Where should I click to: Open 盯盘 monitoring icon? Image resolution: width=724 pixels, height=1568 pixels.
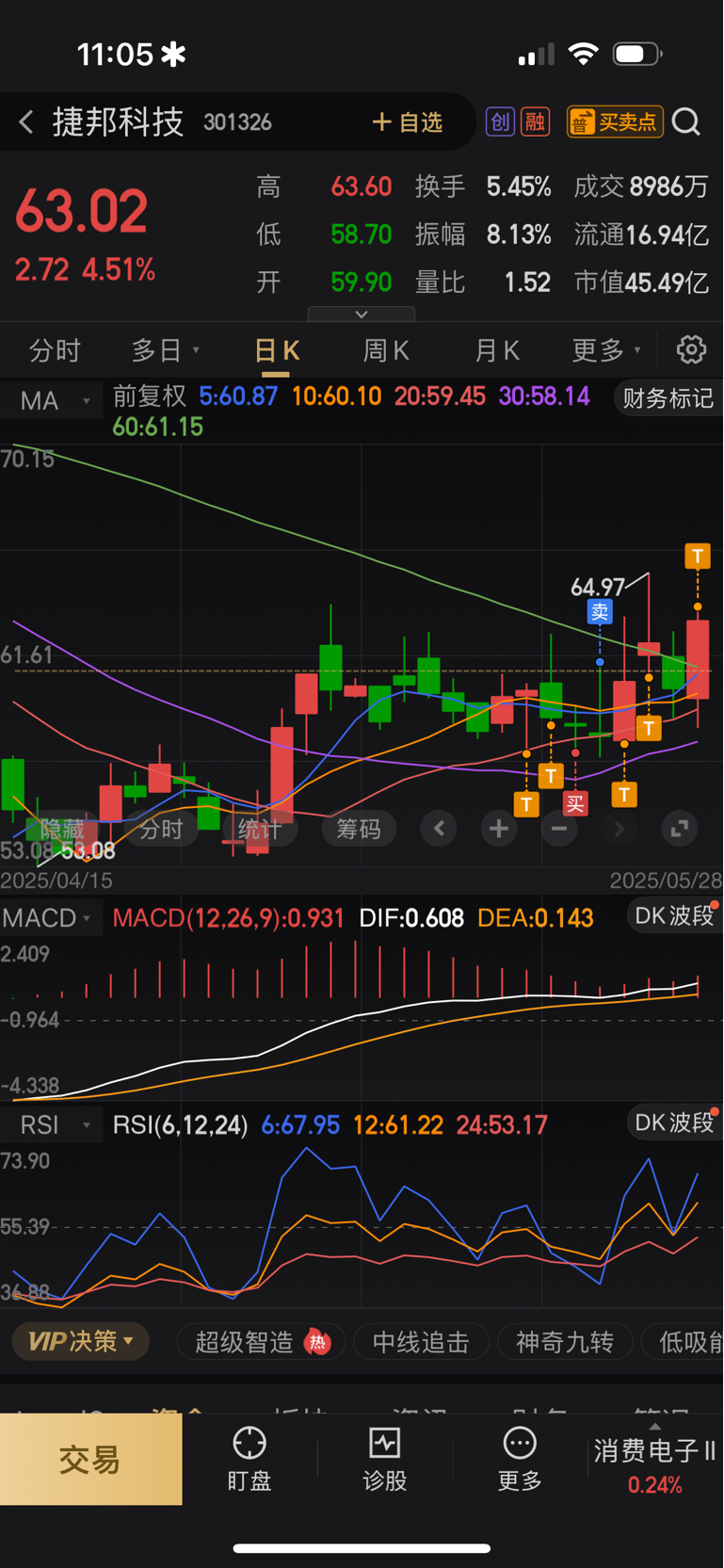tap(249, 1459)
